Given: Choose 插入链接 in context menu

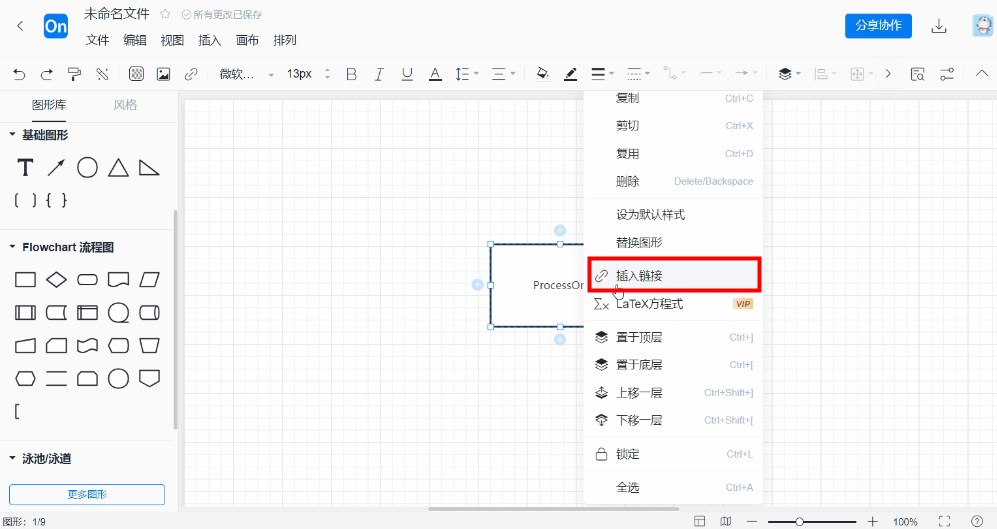Looking at the screenshot, I should click(x=674, y=275).
